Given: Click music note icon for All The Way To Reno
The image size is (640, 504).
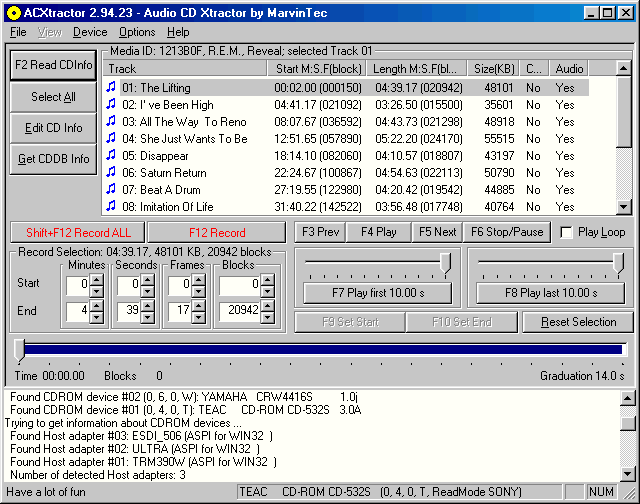Looking at the screenshot, I should pos(112,122).
